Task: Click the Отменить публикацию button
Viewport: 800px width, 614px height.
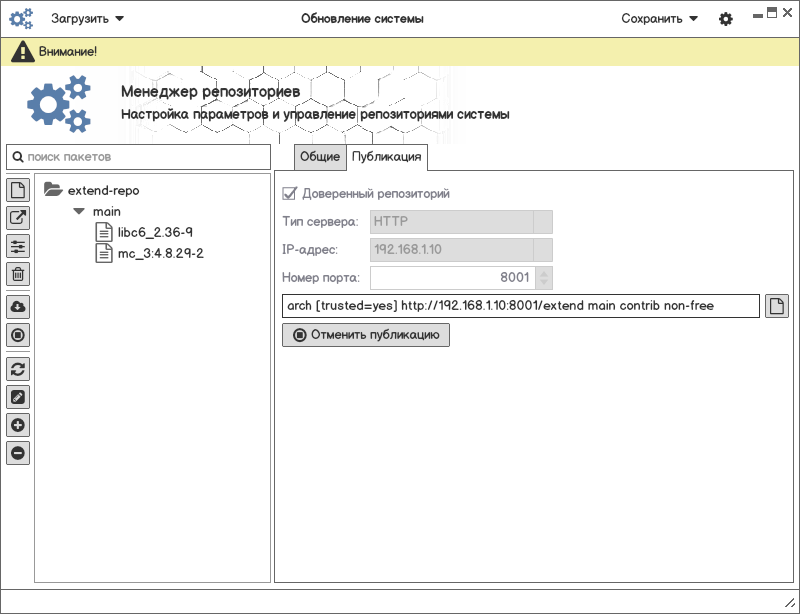Action: pos(366,335)
